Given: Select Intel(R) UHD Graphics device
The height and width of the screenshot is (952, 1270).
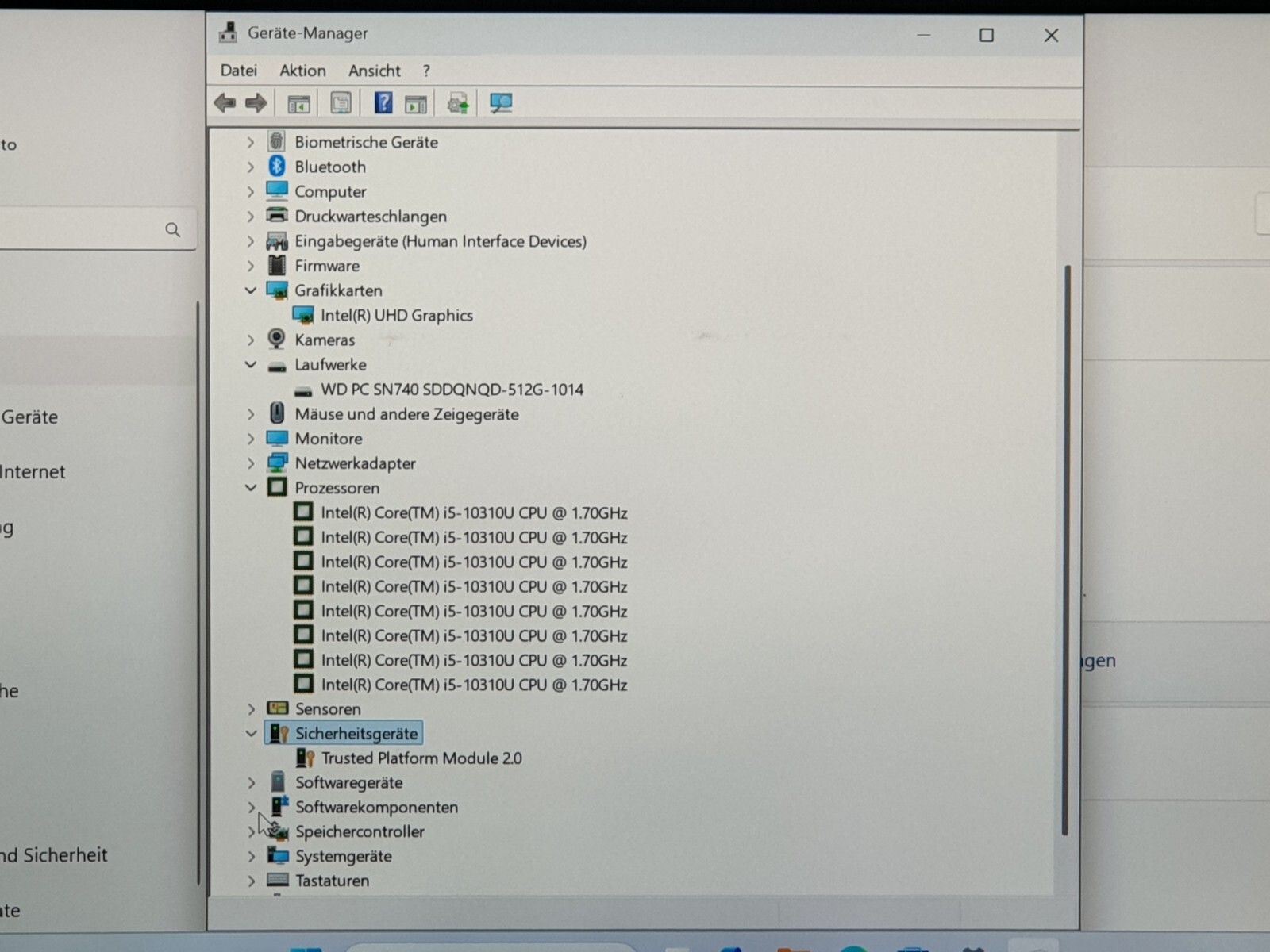Looking at the screenshot, I should pos(396,315).
